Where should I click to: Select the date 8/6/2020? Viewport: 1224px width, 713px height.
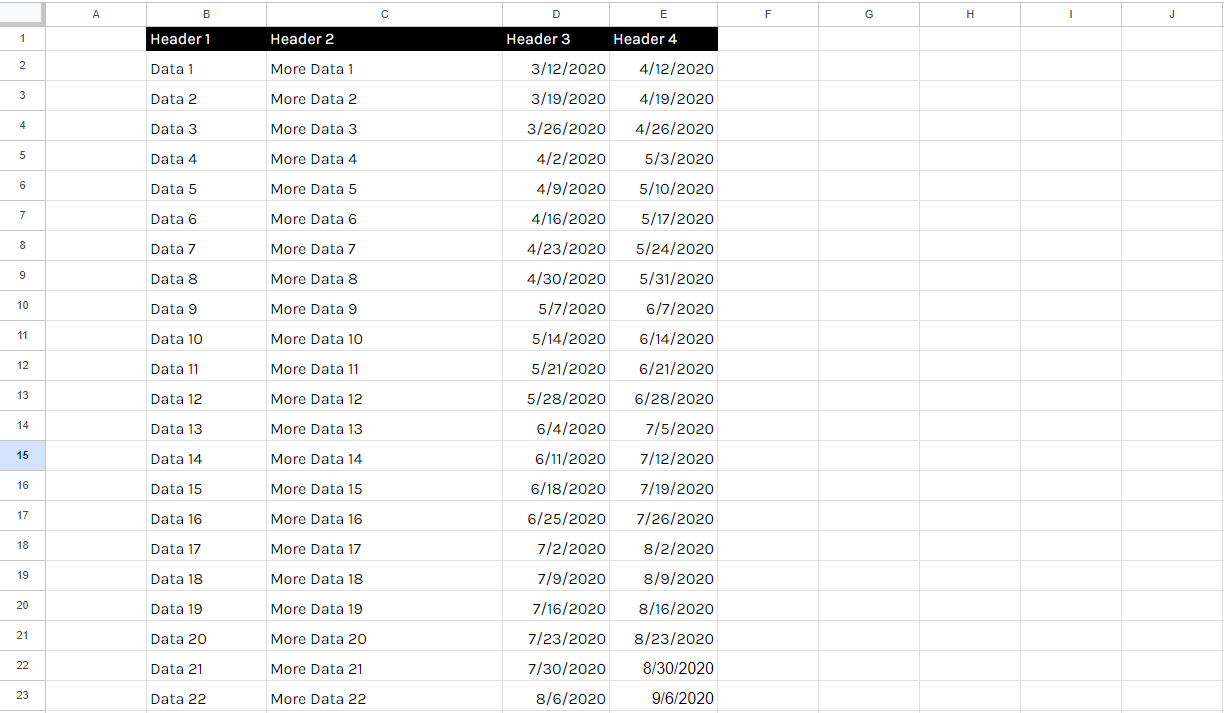point(556,696)
